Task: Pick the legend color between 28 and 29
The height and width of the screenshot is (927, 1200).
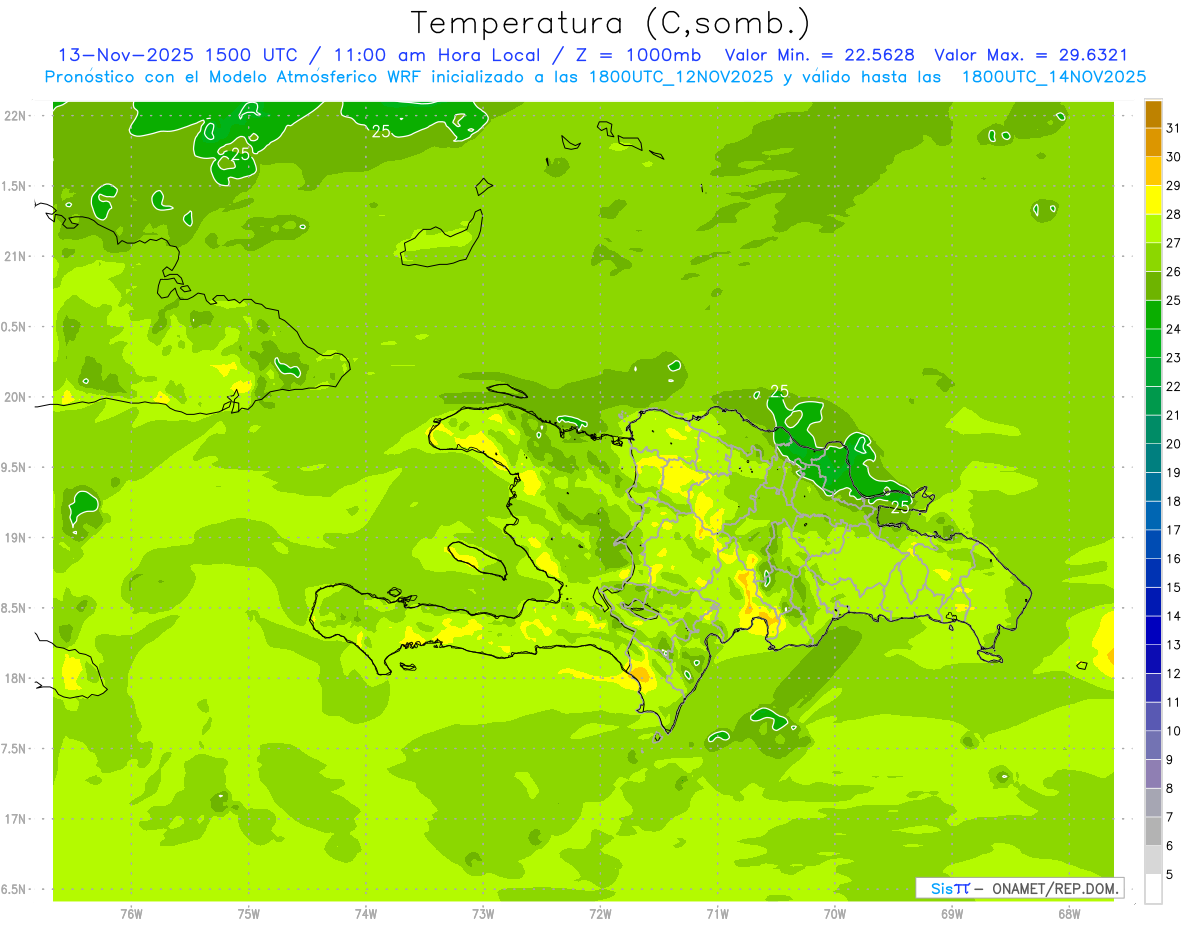Action: (x=1153, y=200)
